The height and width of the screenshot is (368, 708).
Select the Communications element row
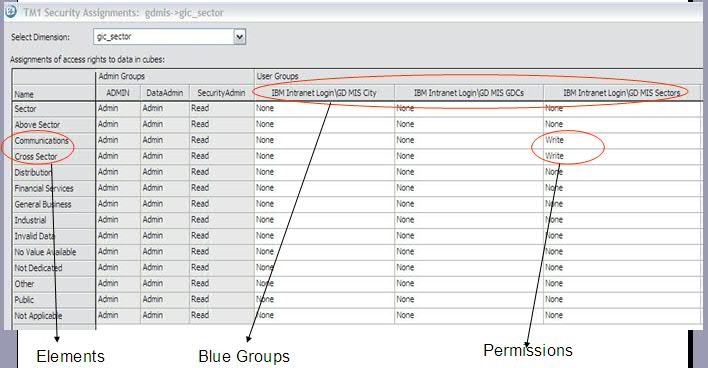pyautogui.click(x=54, y=140)
